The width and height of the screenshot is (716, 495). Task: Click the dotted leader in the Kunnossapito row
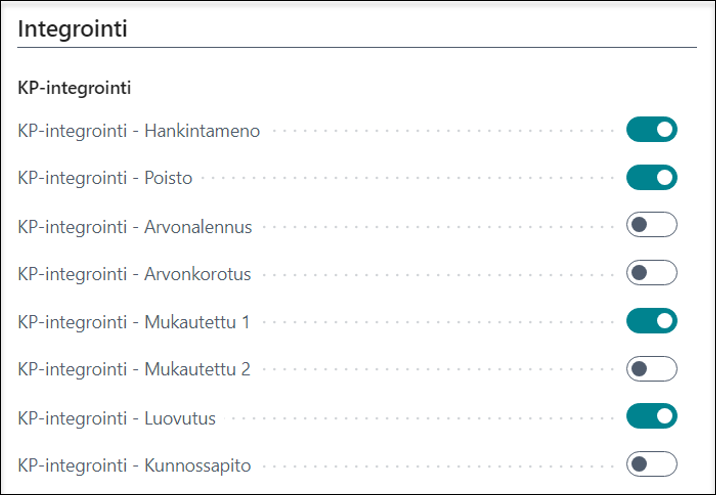pos(440,466)
